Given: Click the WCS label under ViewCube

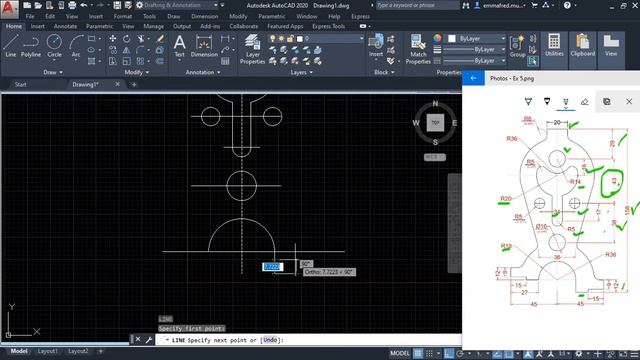Looking at the screenshot, I should pos(435,157).
